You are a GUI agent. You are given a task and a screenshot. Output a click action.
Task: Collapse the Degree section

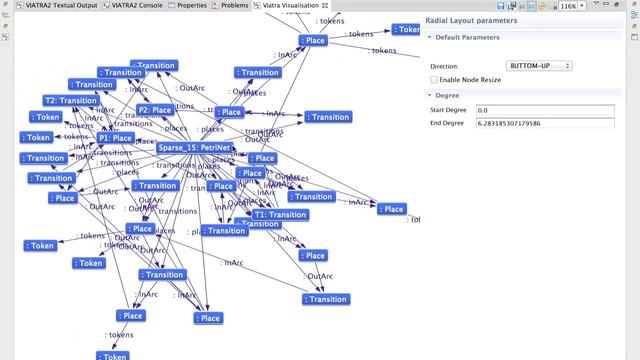pyautogui.click(x=429, y=95)
